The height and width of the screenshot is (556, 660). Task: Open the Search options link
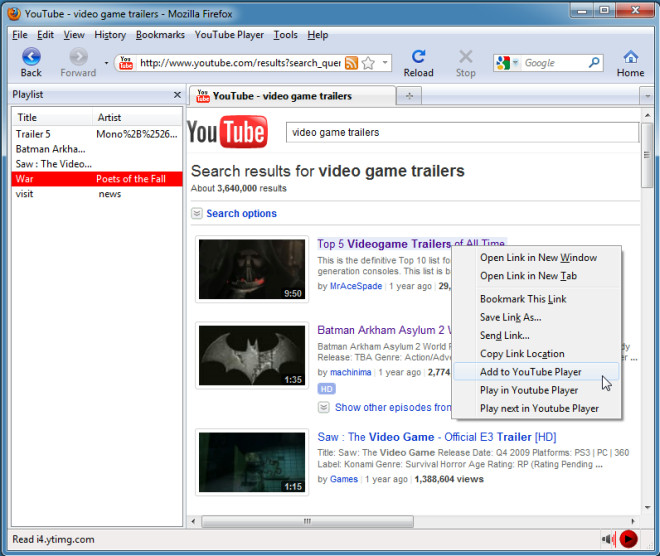pyautogui.click(x=242, y=213)
